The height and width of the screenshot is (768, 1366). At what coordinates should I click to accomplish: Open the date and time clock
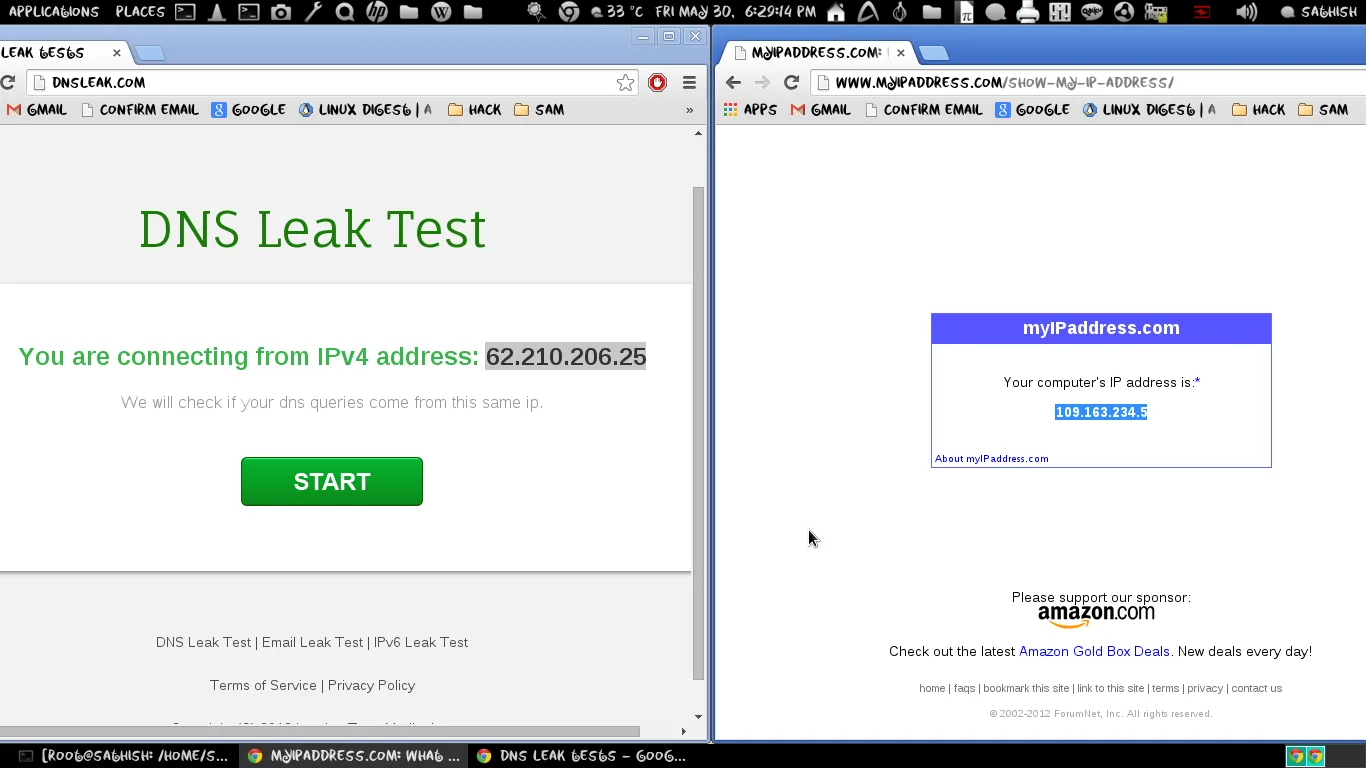(x=736, y=12)
